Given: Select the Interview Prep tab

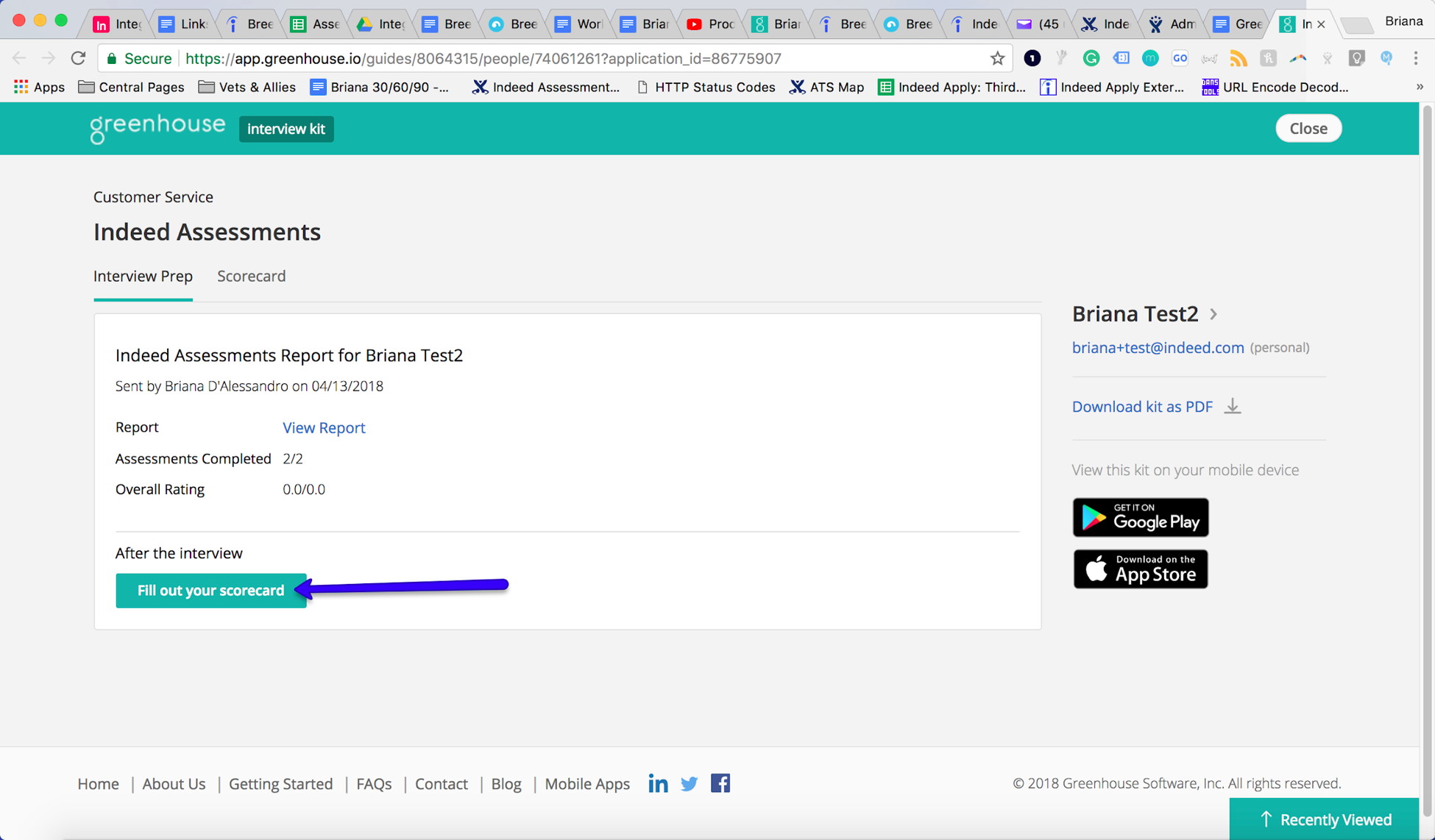Looking at the screenshot, I should pyautogui.click(x=143, y=276).
